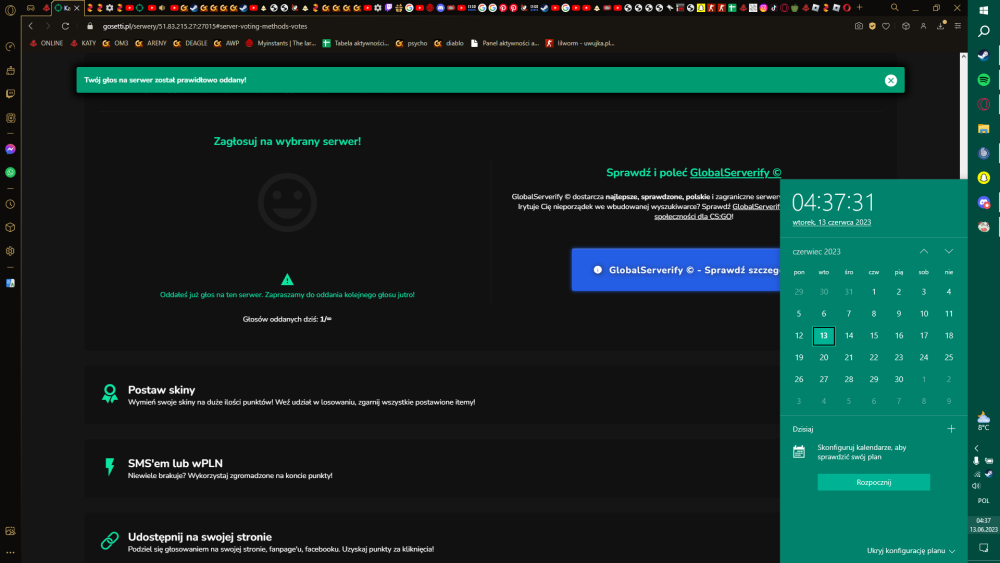
Task: Open Snapchat icon on the taskbar
Action: tap(983, 178)
